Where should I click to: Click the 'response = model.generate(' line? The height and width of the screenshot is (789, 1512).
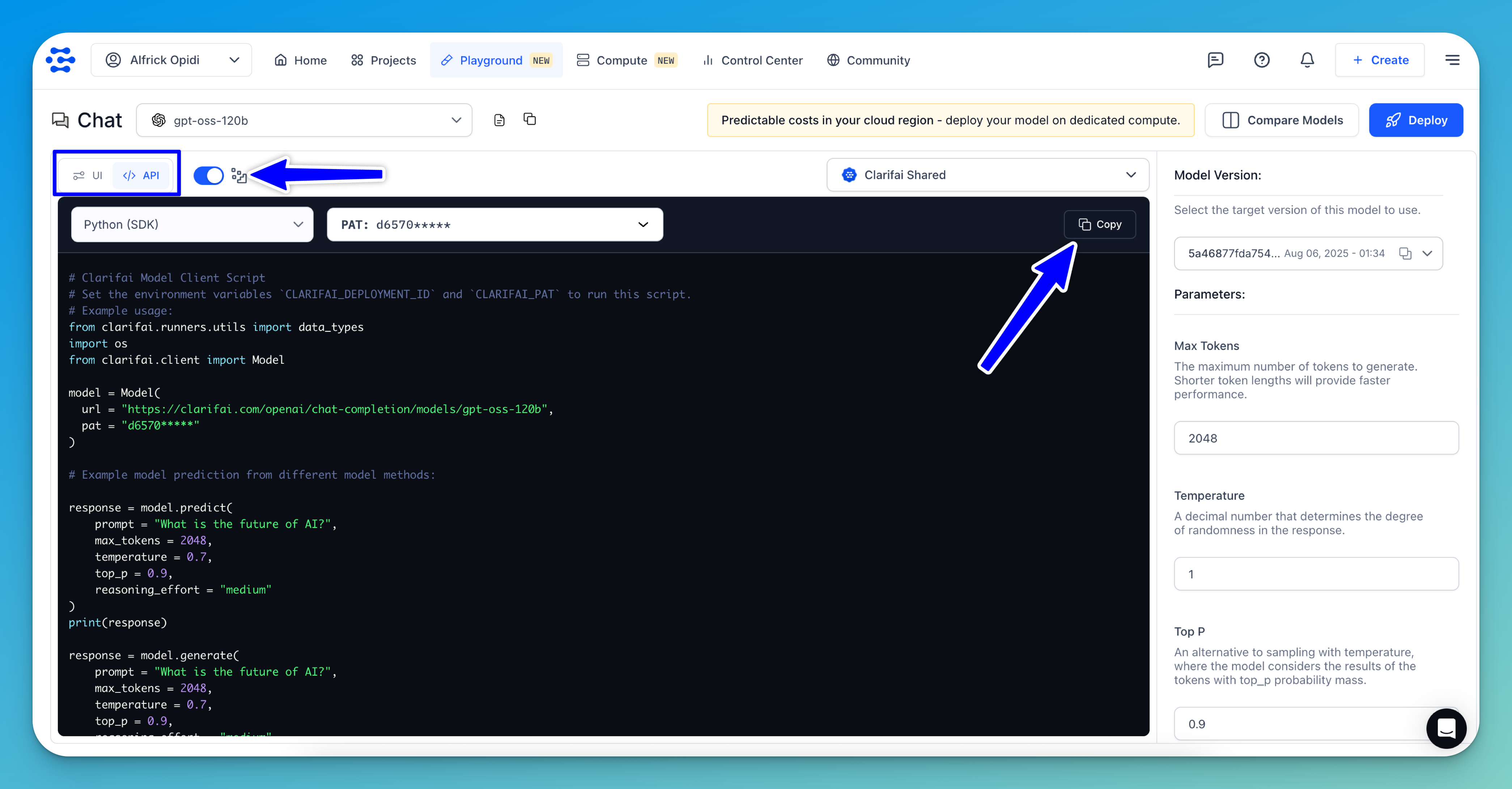(154, 655)
